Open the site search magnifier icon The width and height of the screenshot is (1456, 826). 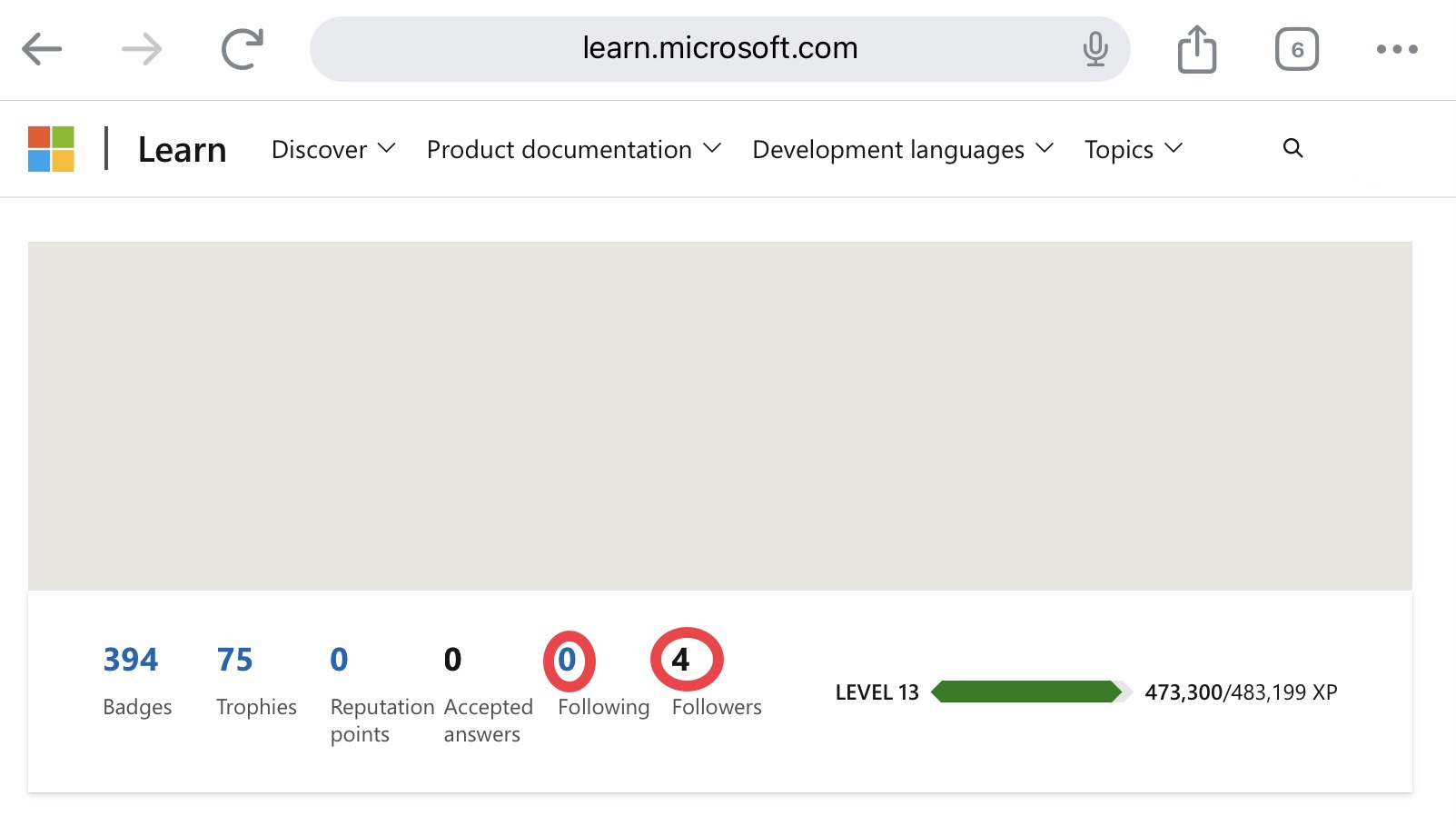point(1293,148)
